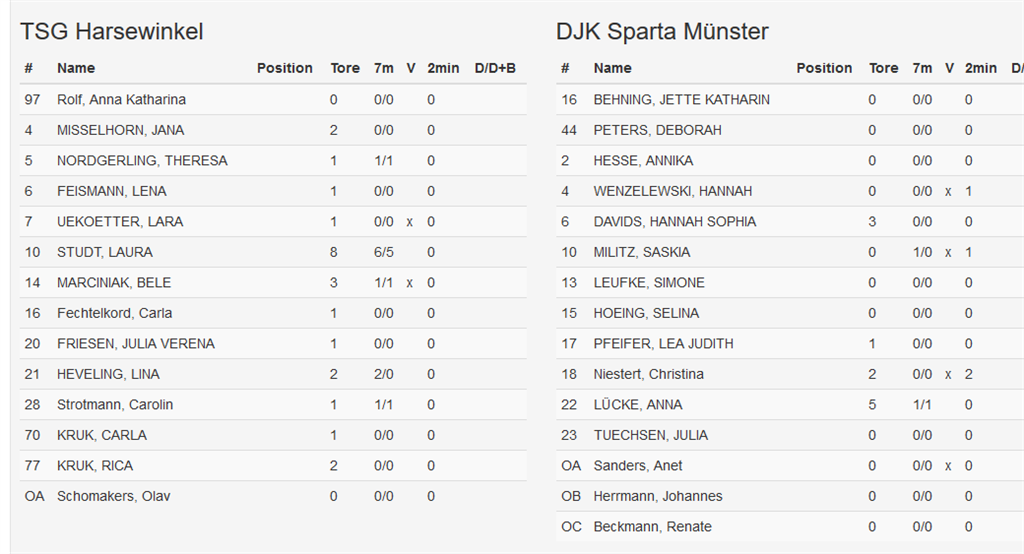Click on Schomakers, Olav official row
Screen dimensions: 1024x554
point(113,496)
